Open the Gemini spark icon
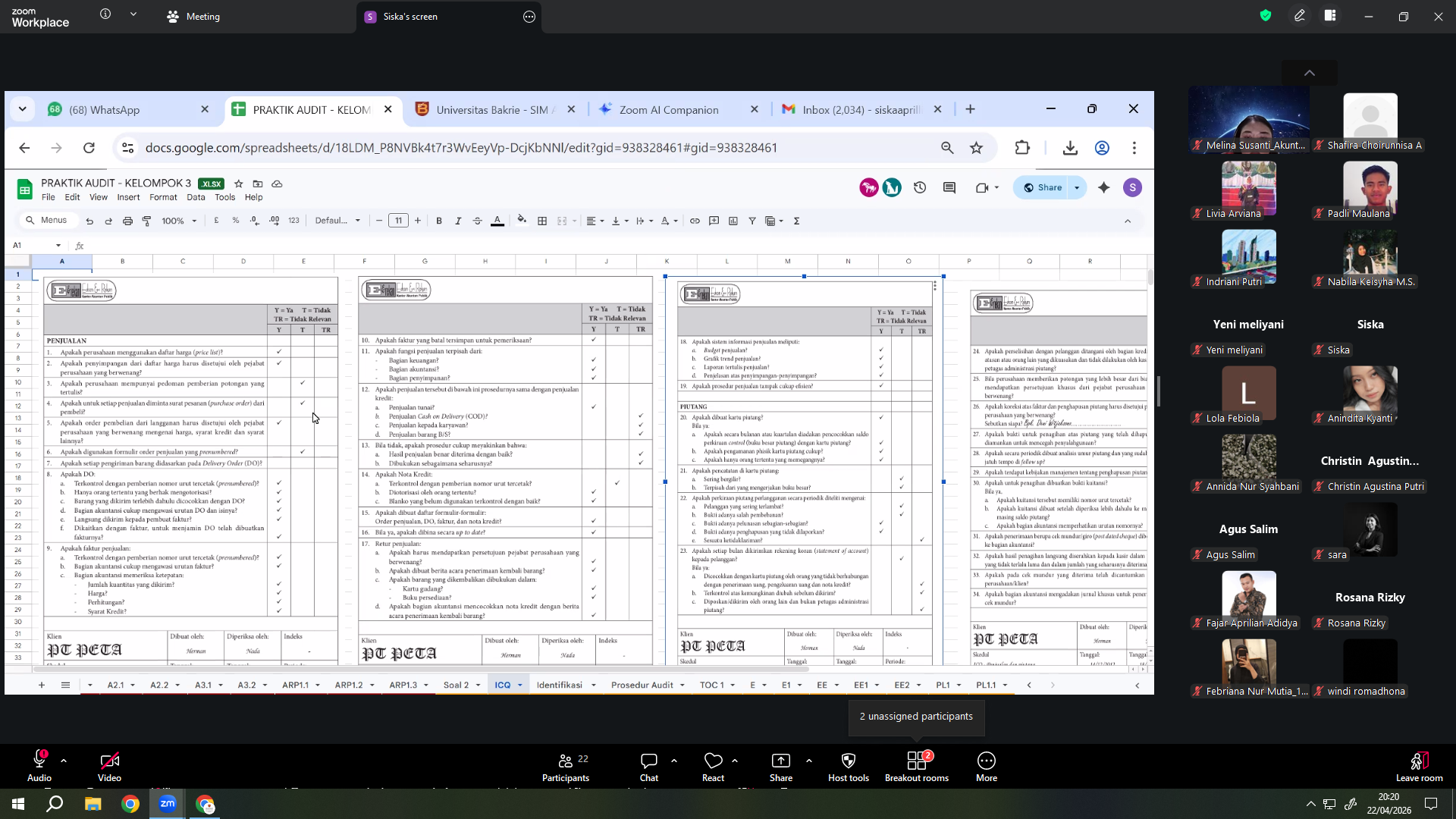This screenshot has width=1456, height=819. (1104, 187)
